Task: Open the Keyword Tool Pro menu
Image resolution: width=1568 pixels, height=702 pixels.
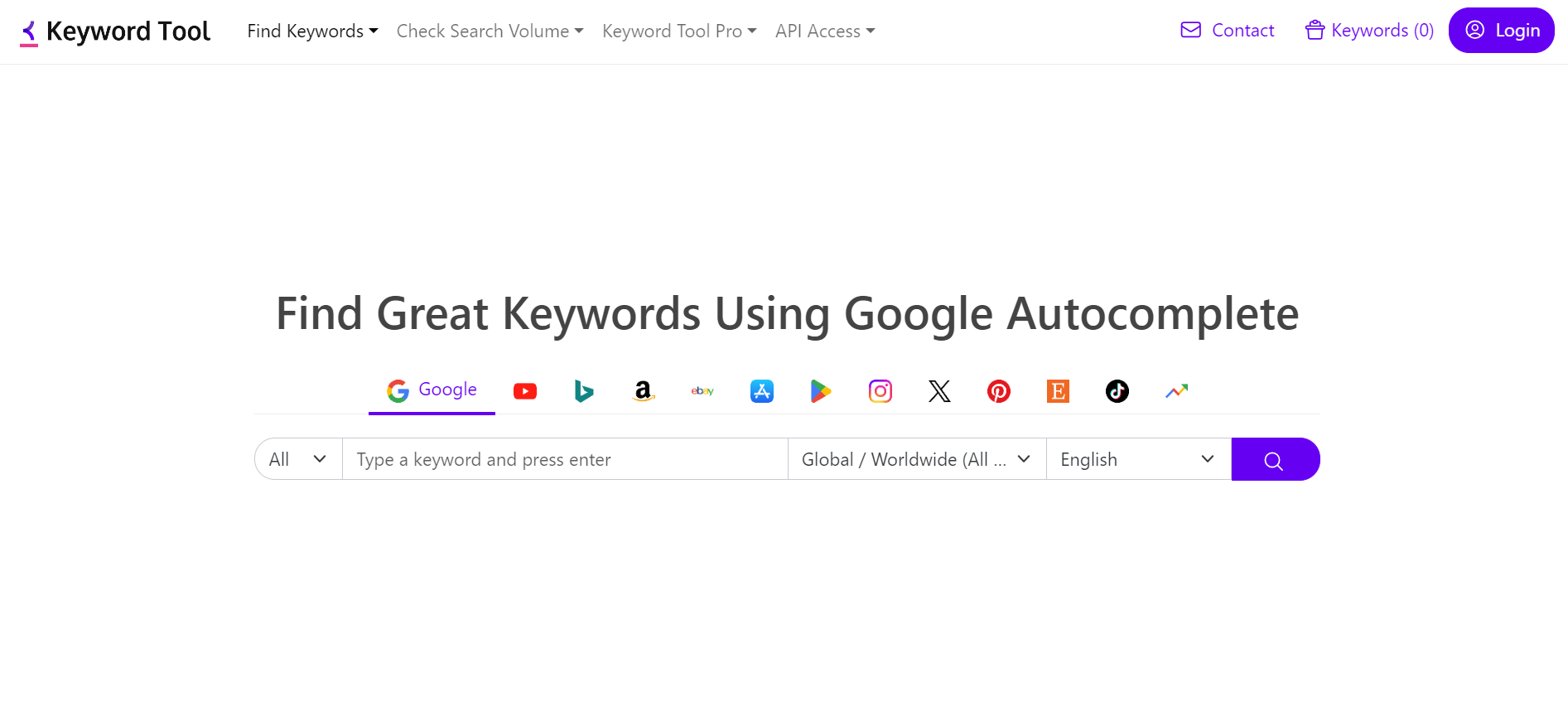Action: click(x=678, y=31)
